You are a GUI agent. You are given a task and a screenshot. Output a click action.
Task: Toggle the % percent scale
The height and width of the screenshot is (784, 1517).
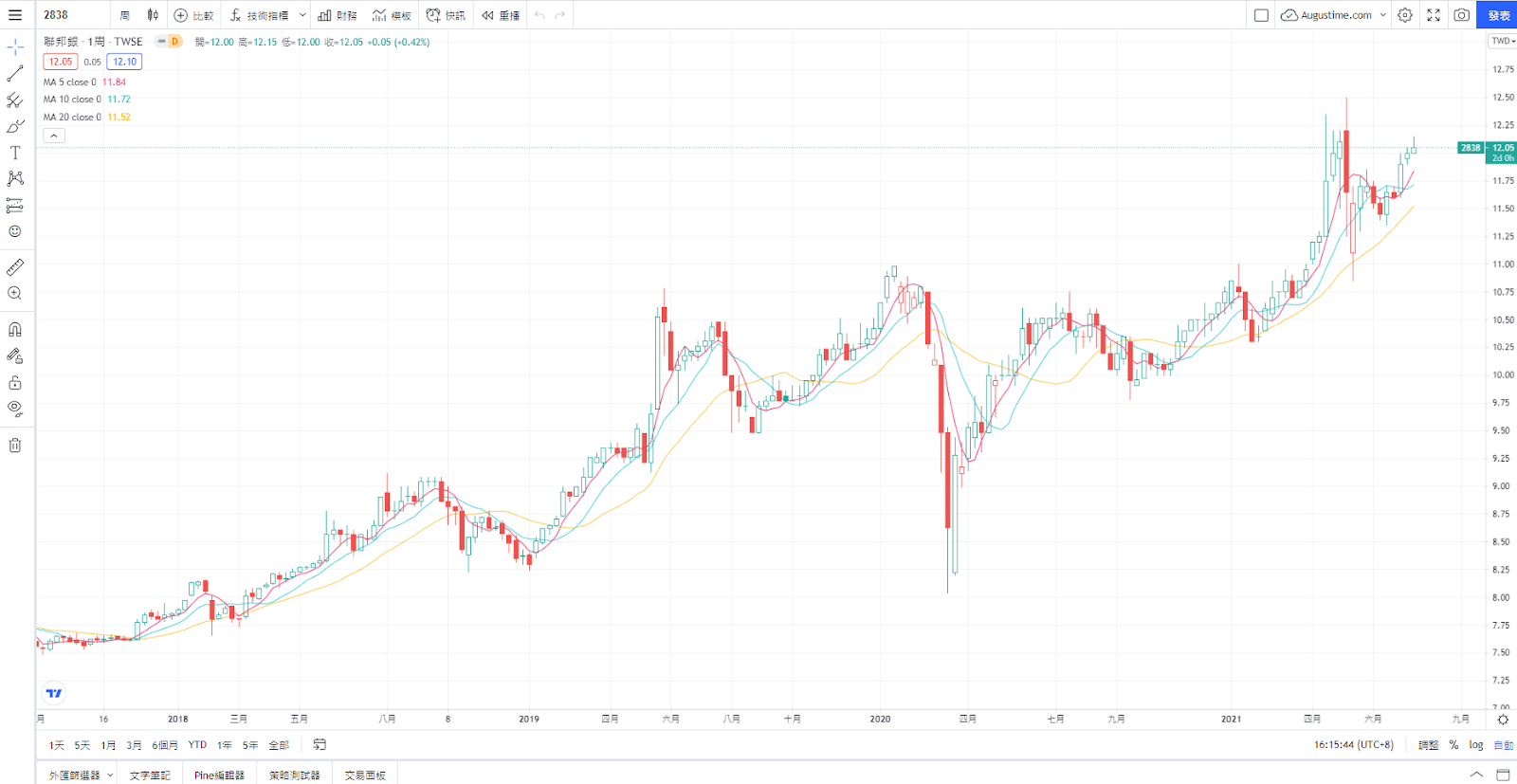[x=1453, y=745]
